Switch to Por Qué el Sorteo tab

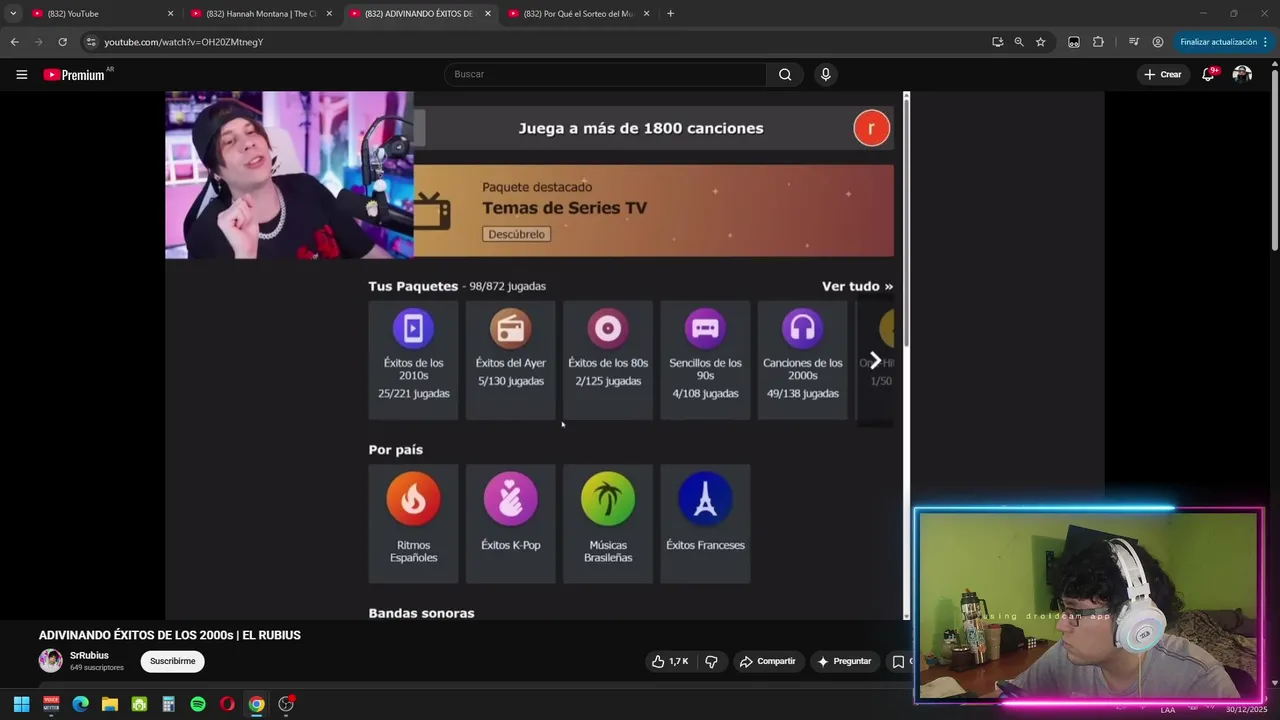point(580,14)
